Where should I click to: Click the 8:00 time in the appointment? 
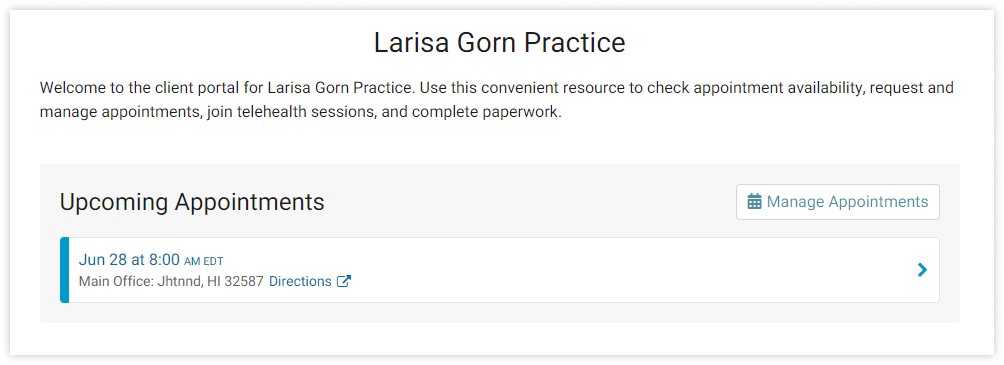point(164,259)
